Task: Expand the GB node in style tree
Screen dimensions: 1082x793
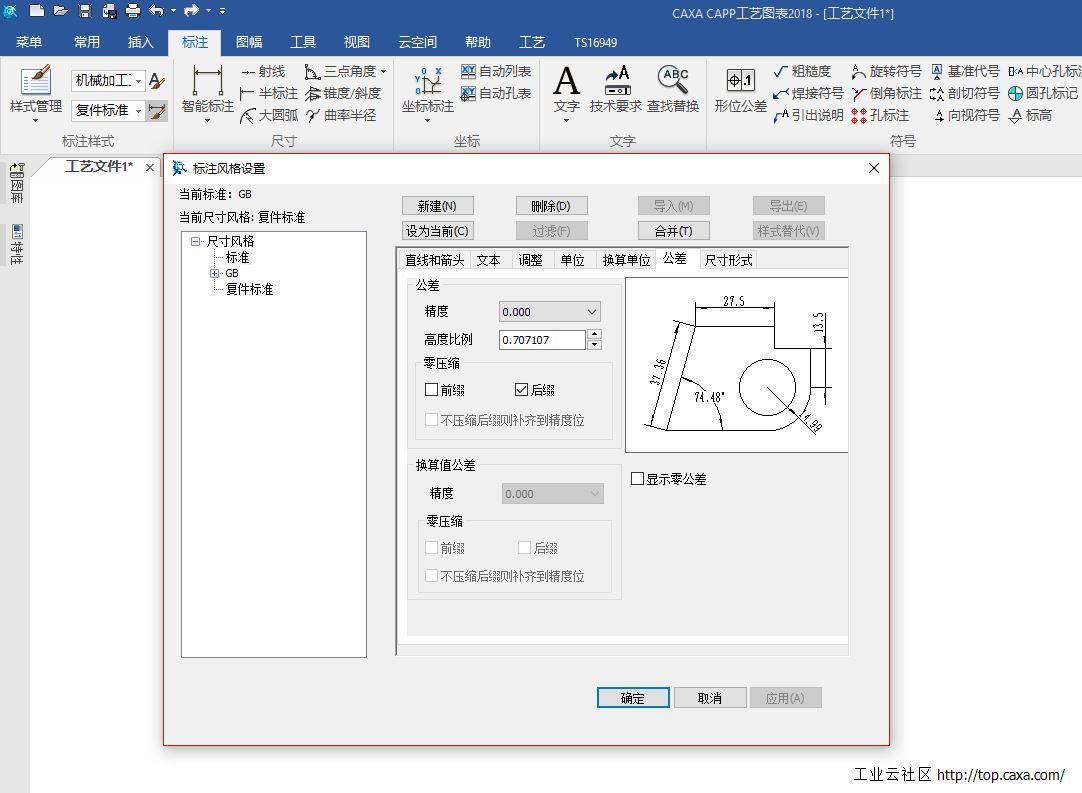Action: click(x=215, y=273)
